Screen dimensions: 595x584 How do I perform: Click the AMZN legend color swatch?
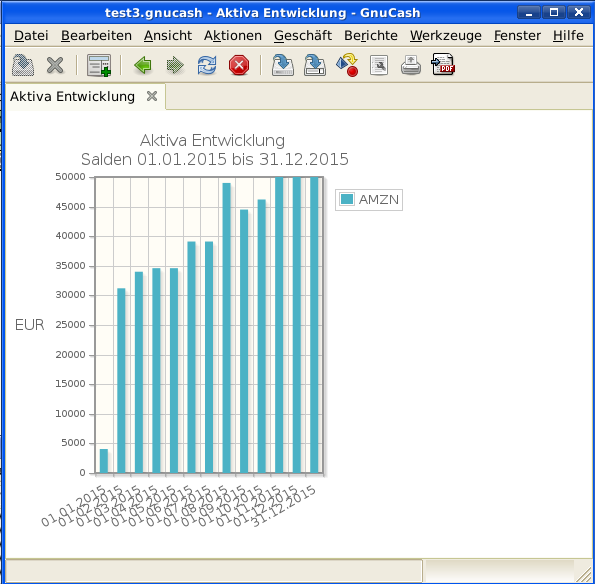pos(347,199)
